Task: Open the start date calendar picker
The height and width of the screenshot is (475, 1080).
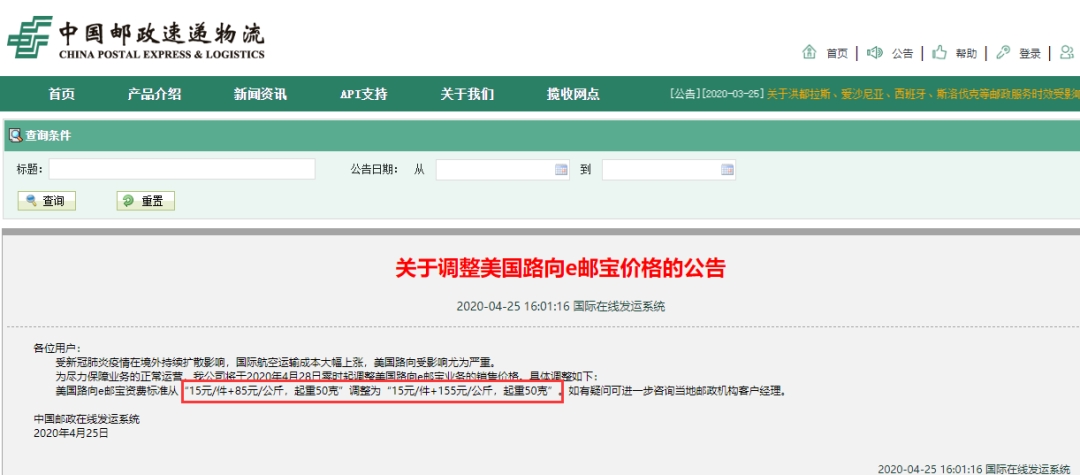Action: 561,170
